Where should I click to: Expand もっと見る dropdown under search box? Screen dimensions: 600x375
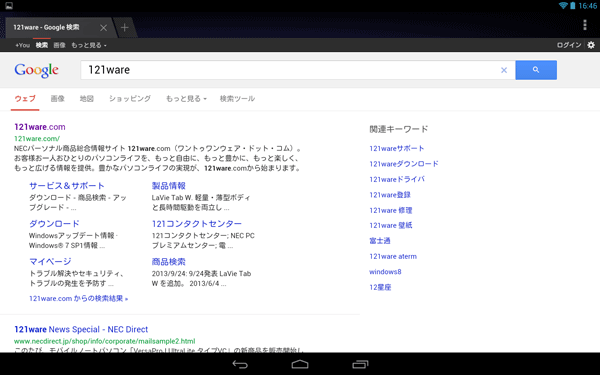coord(186,99)
